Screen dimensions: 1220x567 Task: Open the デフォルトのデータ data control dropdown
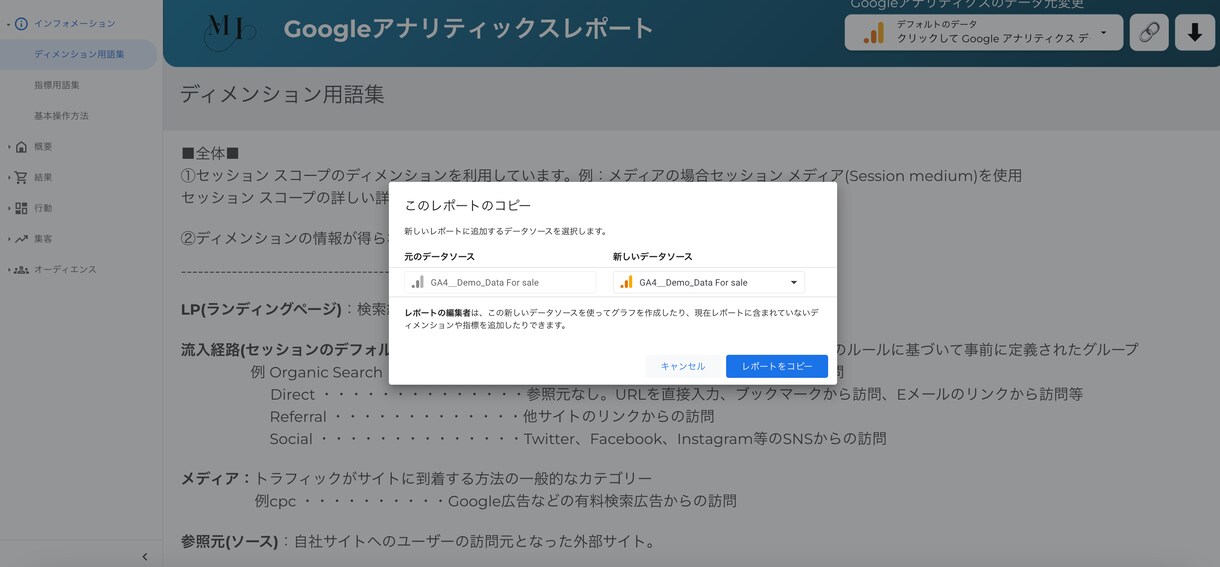983,32
